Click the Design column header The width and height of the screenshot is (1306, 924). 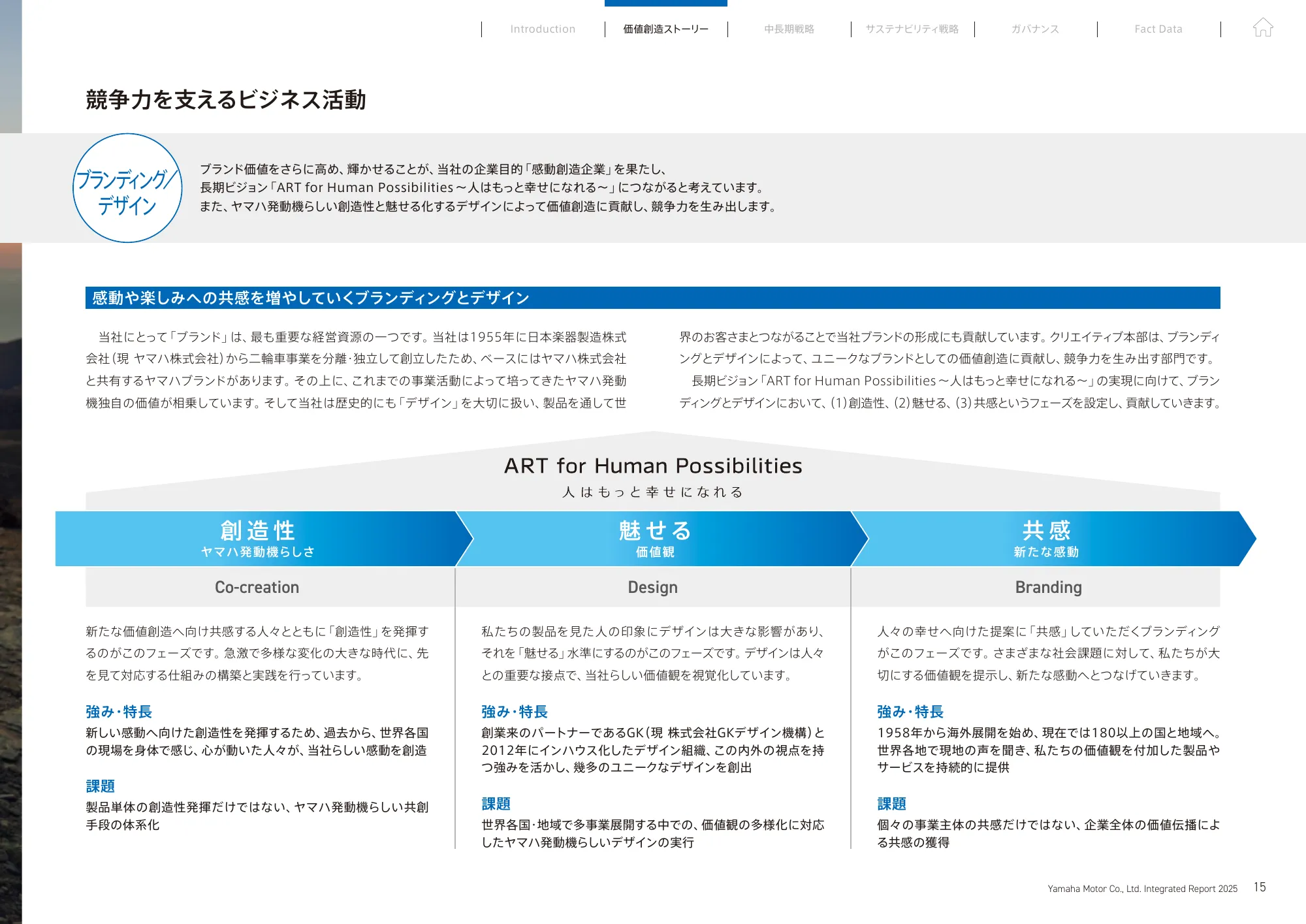tap(652, 587)
